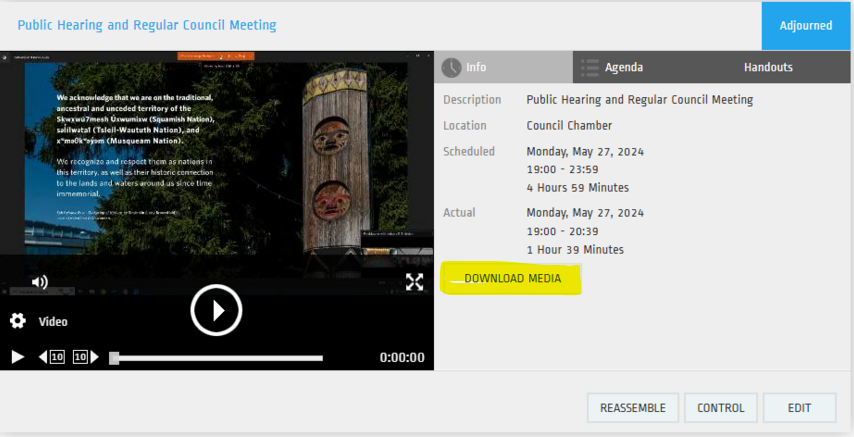Click the Description field value text
Image resolution: width=854 pixels, height=437 pixels.
[639, 100]
